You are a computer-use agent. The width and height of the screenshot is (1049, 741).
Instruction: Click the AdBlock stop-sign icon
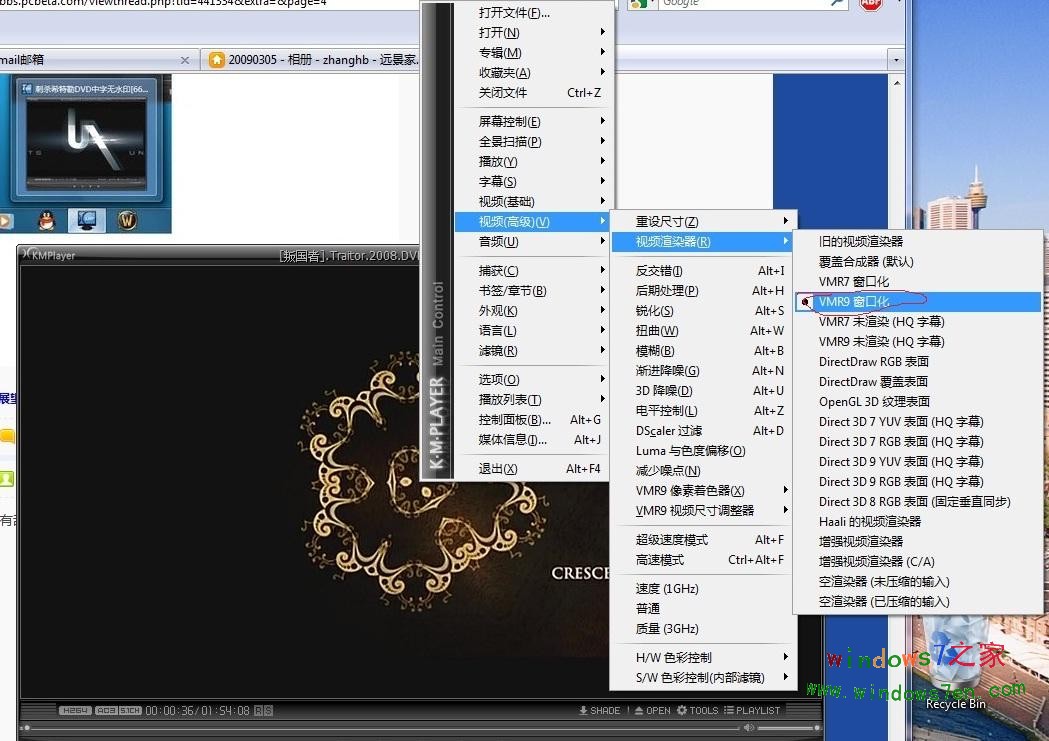tap(869, 4)
